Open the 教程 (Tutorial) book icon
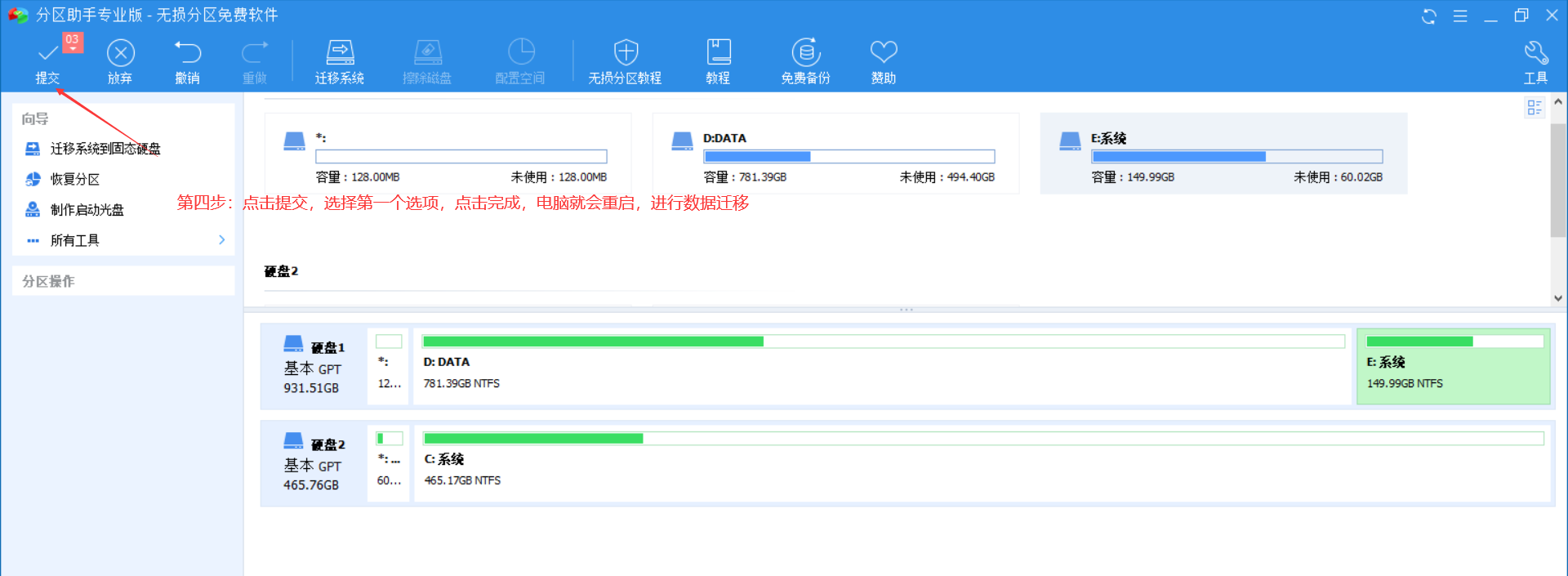1568x576 pixels. tap(718, 52)
